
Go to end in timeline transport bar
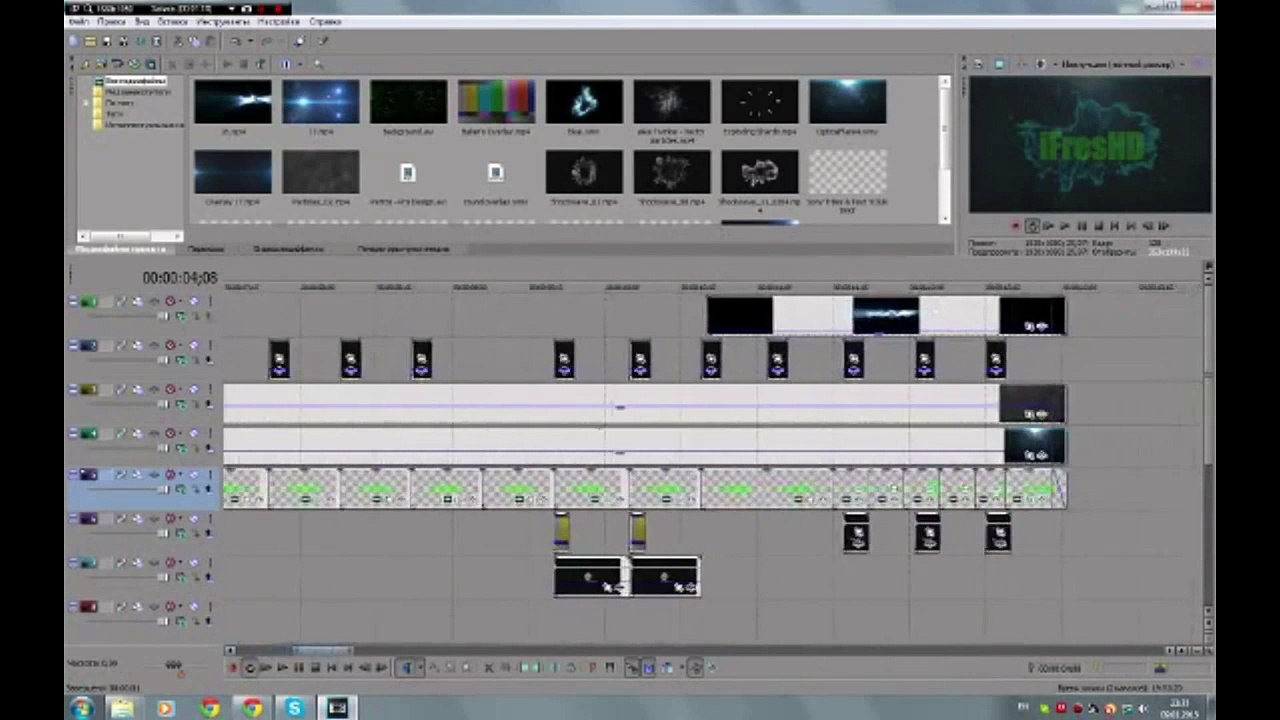coord(348,668)
